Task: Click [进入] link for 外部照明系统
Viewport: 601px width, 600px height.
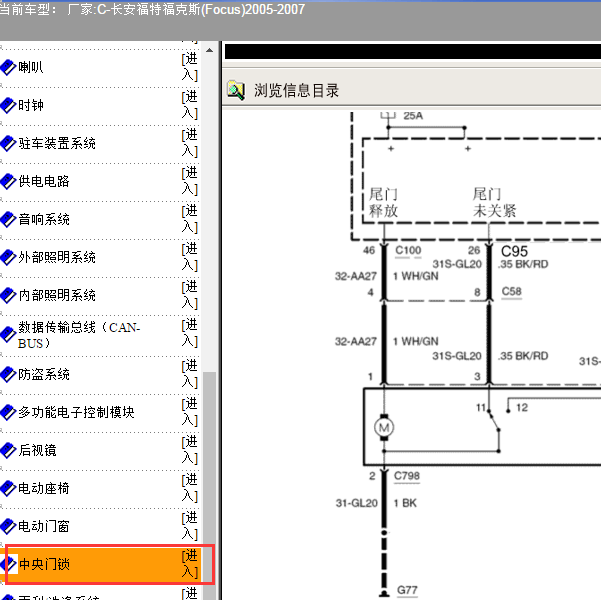Action: coord(190,257)
